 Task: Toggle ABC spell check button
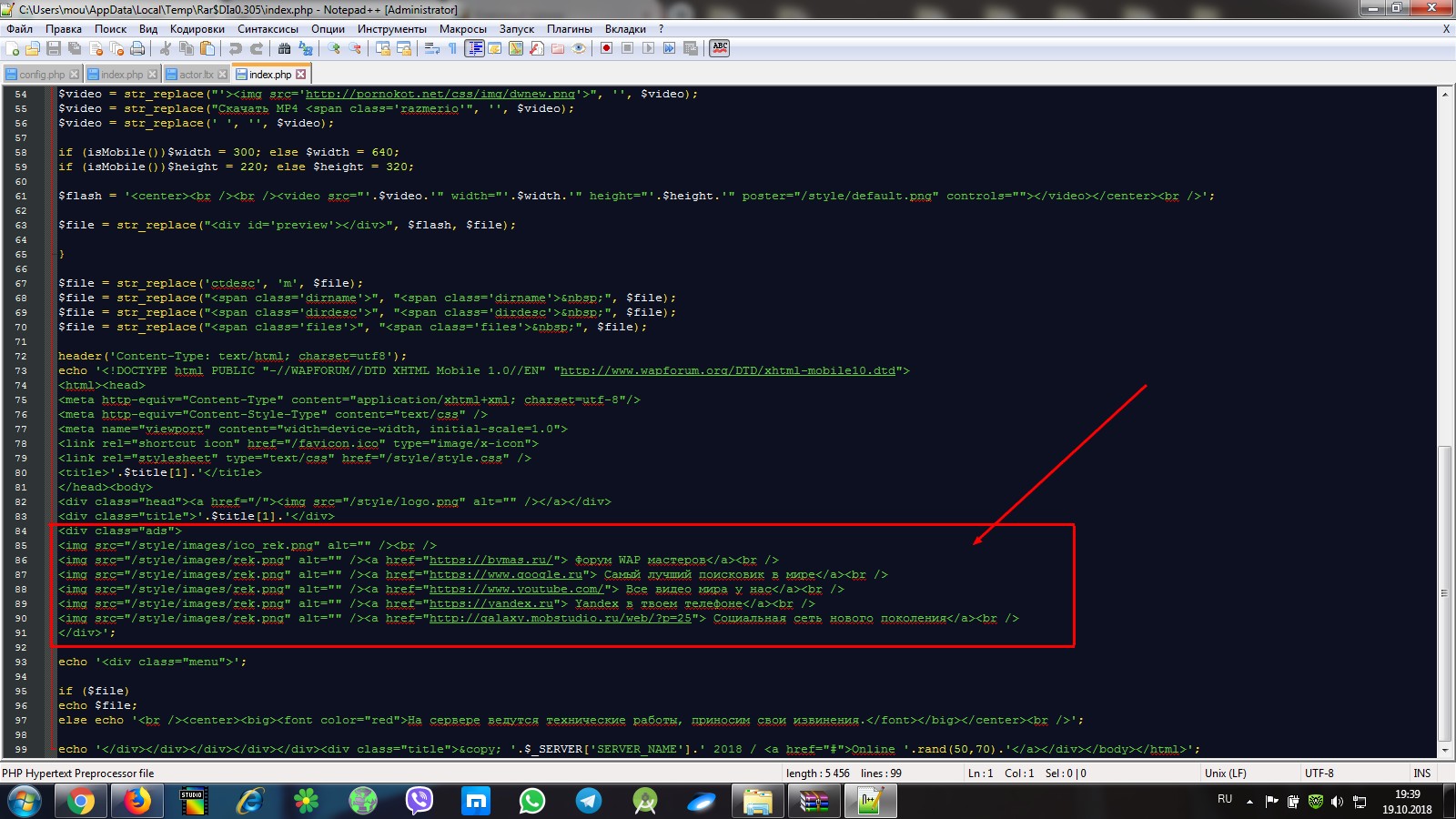click(720, 48)
